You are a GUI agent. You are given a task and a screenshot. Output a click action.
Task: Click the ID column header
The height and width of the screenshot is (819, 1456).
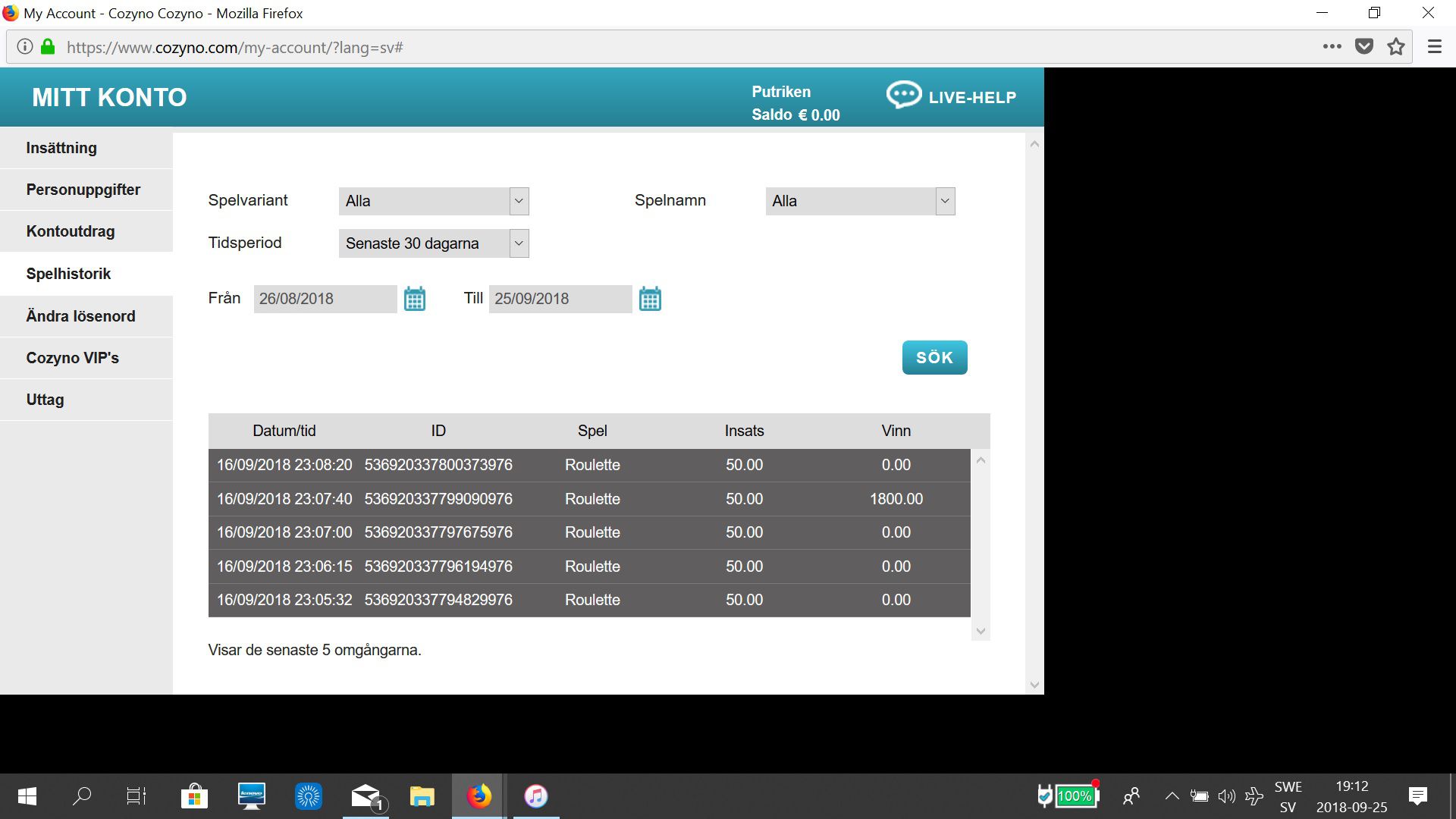[438, 431]
